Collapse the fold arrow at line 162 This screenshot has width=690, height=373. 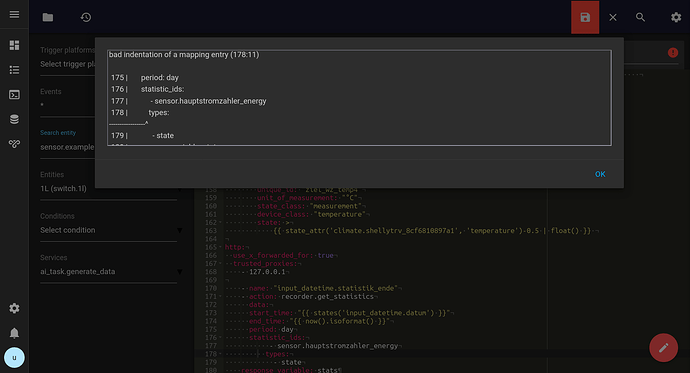pos(220,223)
